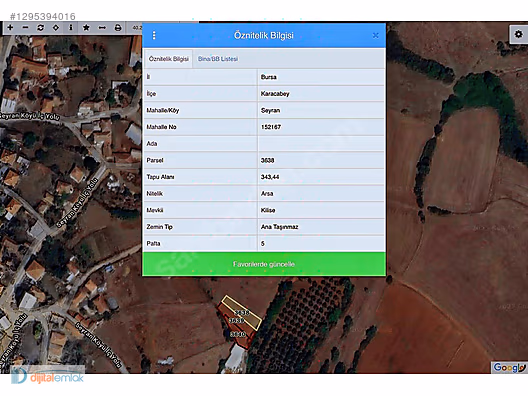Click the İlçe row label
The width and height of the screenshot is (528, 396).
coord(152,94)
